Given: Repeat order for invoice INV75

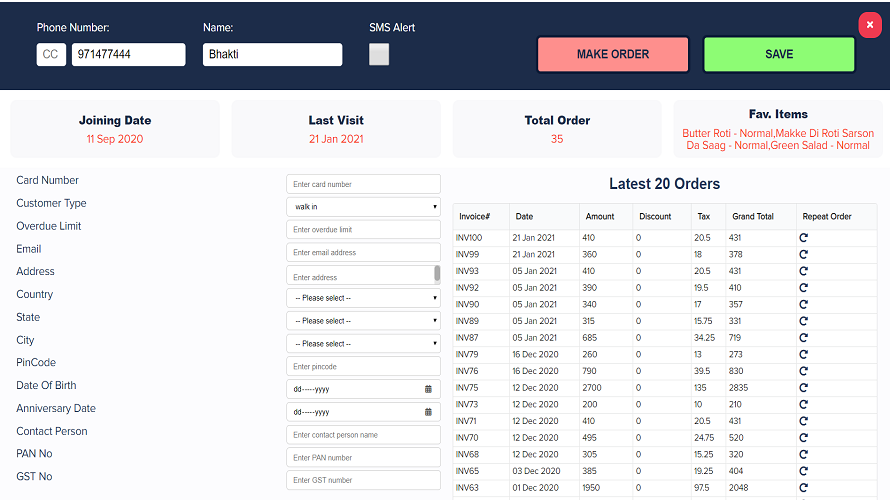Looking at the screenshot, I should (803, 388).
